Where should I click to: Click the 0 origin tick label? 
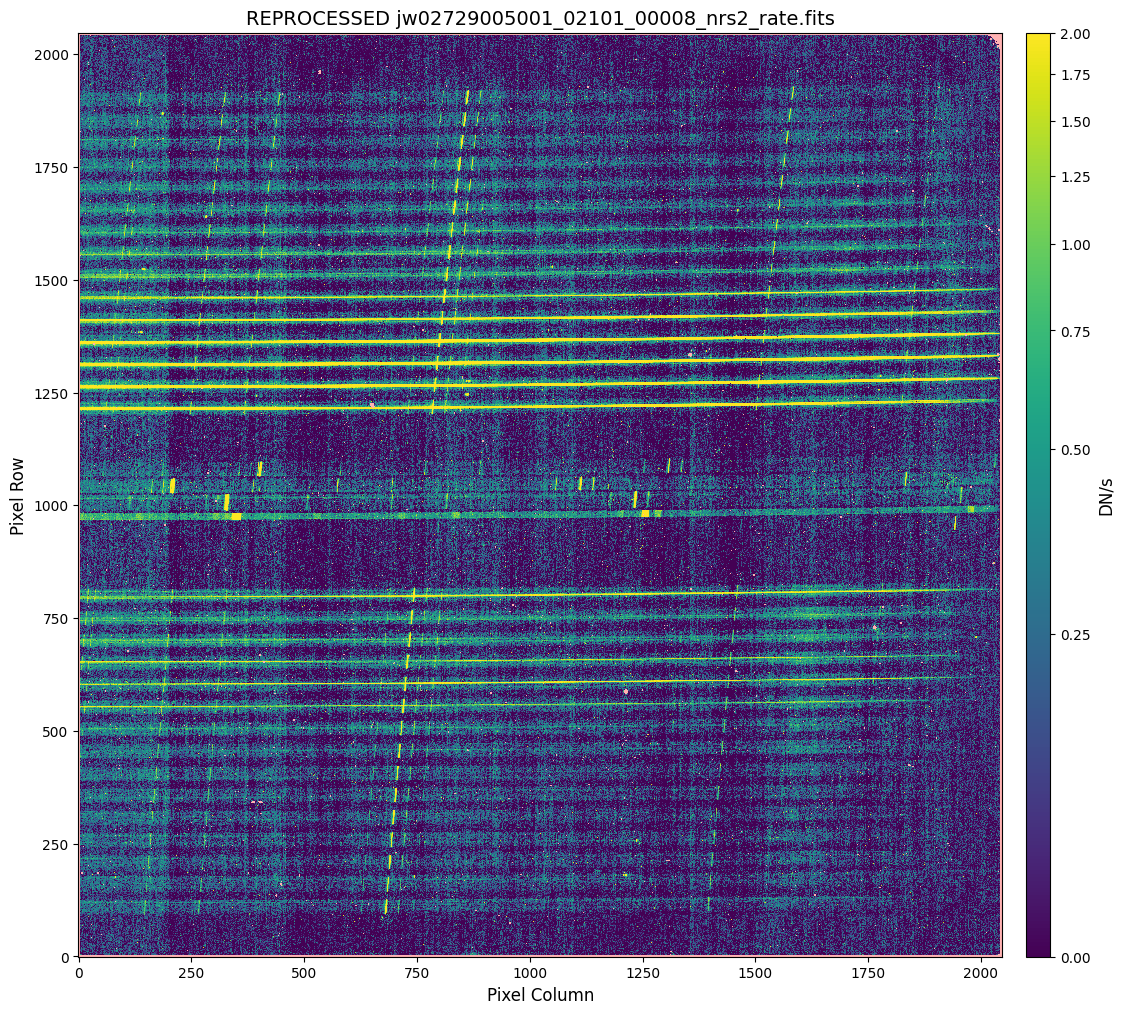(78, 971)
